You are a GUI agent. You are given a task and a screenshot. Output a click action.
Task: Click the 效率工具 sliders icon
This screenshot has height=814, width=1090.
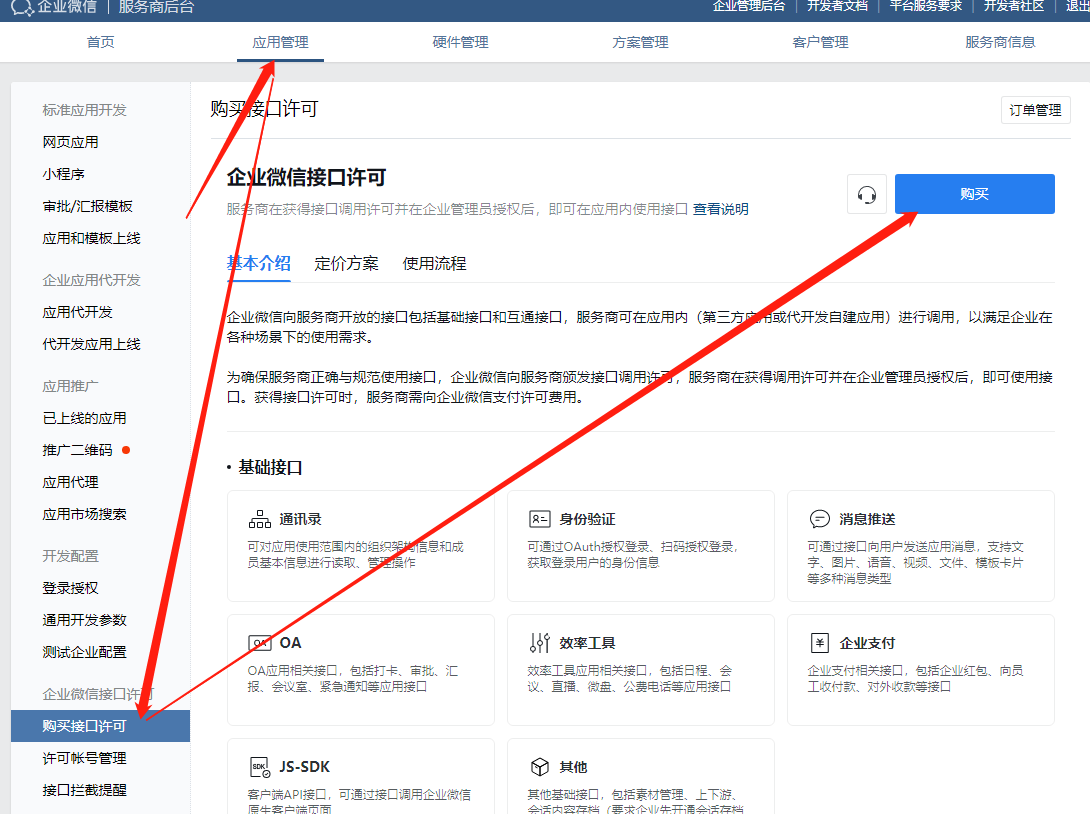(540, 643)
